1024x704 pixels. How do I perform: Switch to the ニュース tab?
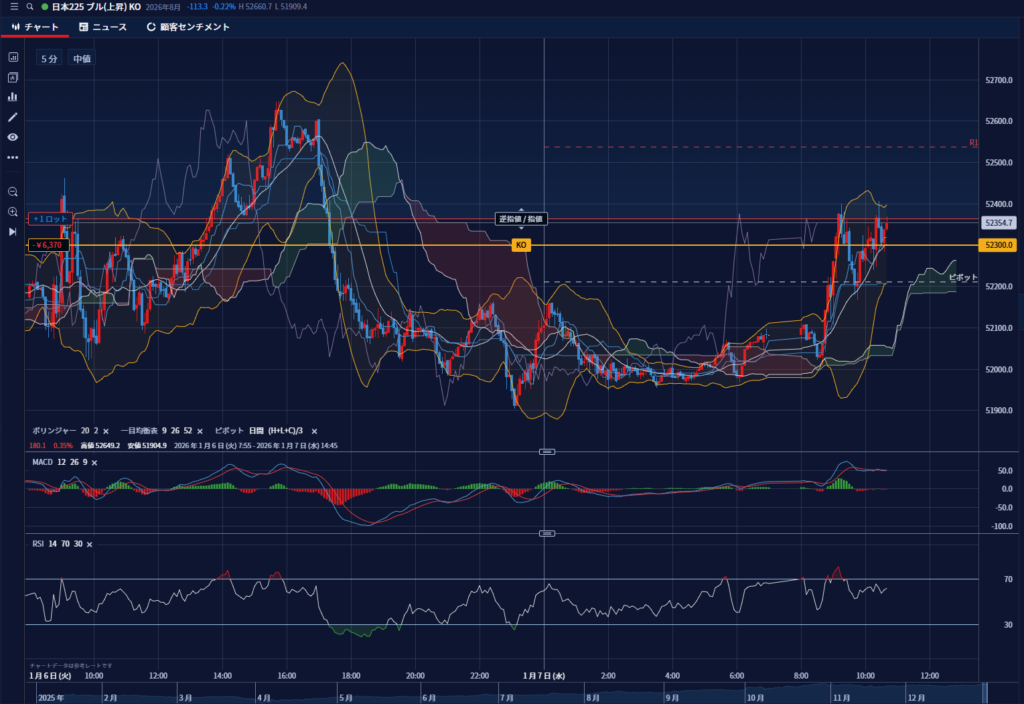pos(103,27)
